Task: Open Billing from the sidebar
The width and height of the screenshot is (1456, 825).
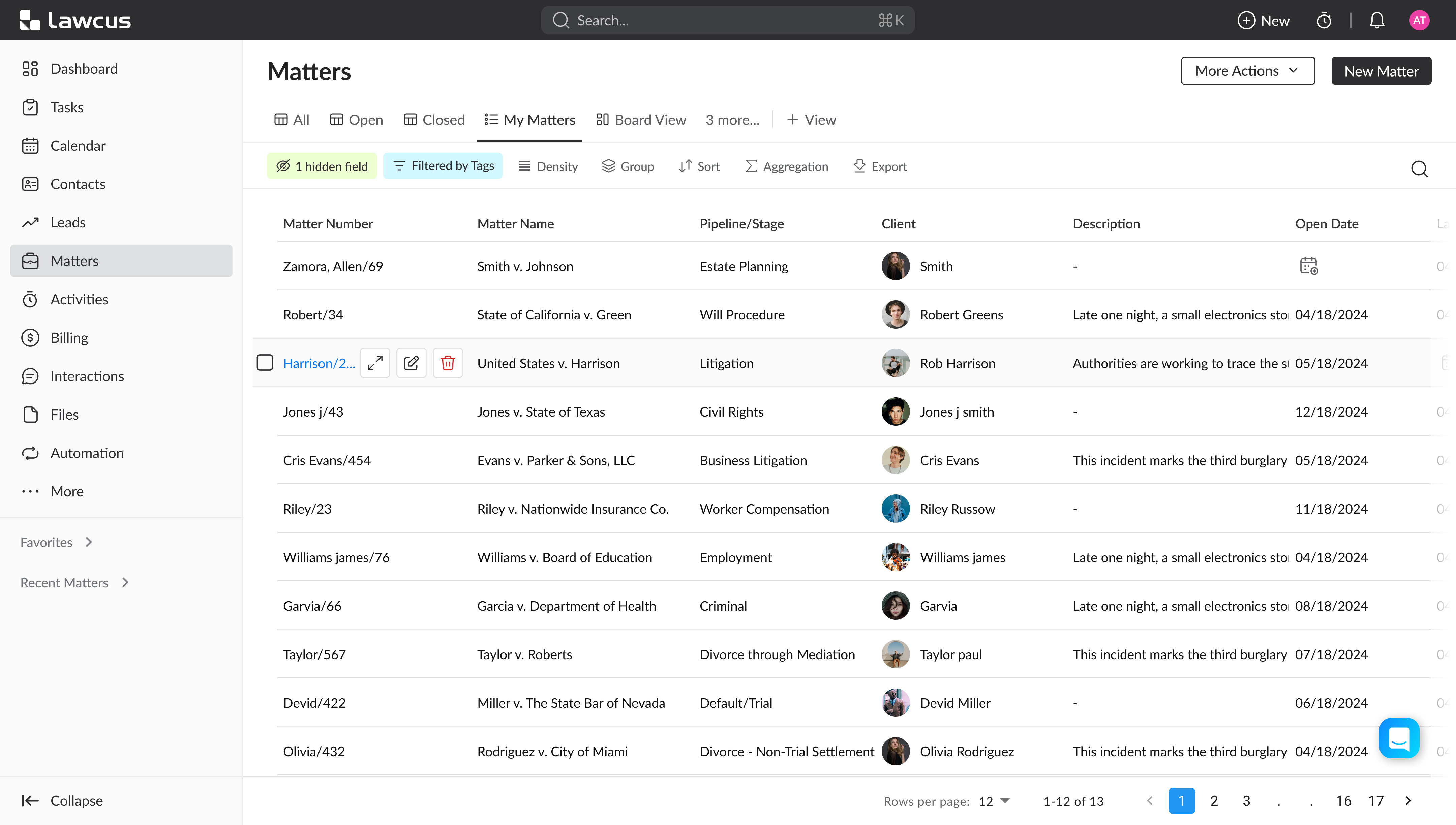Action: 69,338
